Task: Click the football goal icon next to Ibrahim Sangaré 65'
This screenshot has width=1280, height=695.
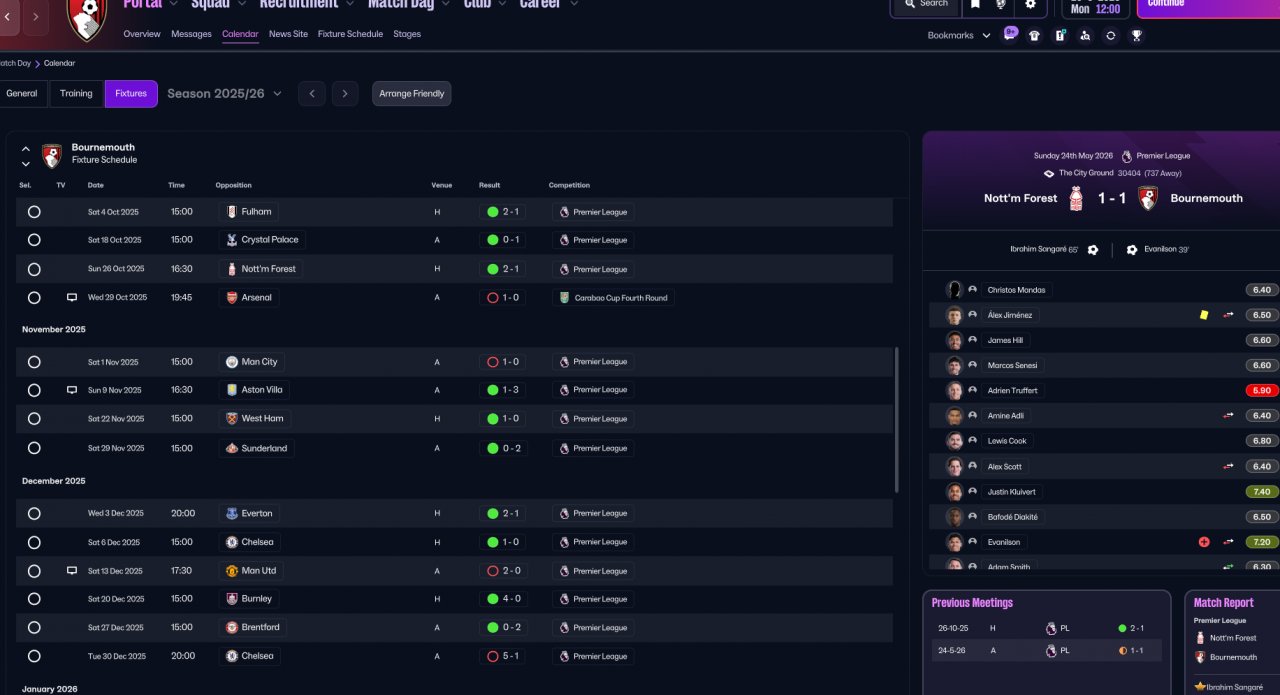Action: [x=1093, y=250]
